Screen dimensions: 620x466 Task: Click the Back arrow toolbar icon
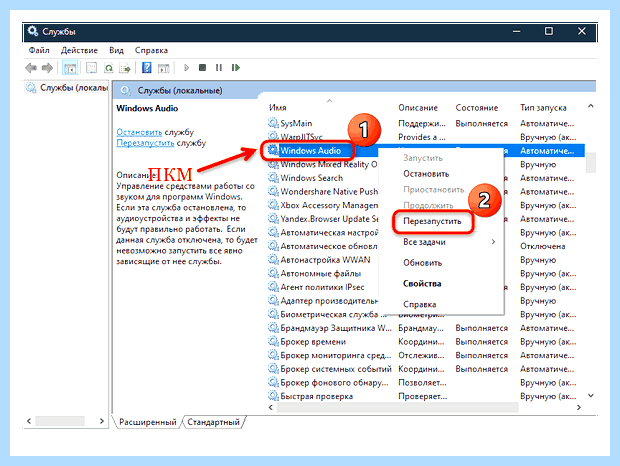click(x=30, y=68)
